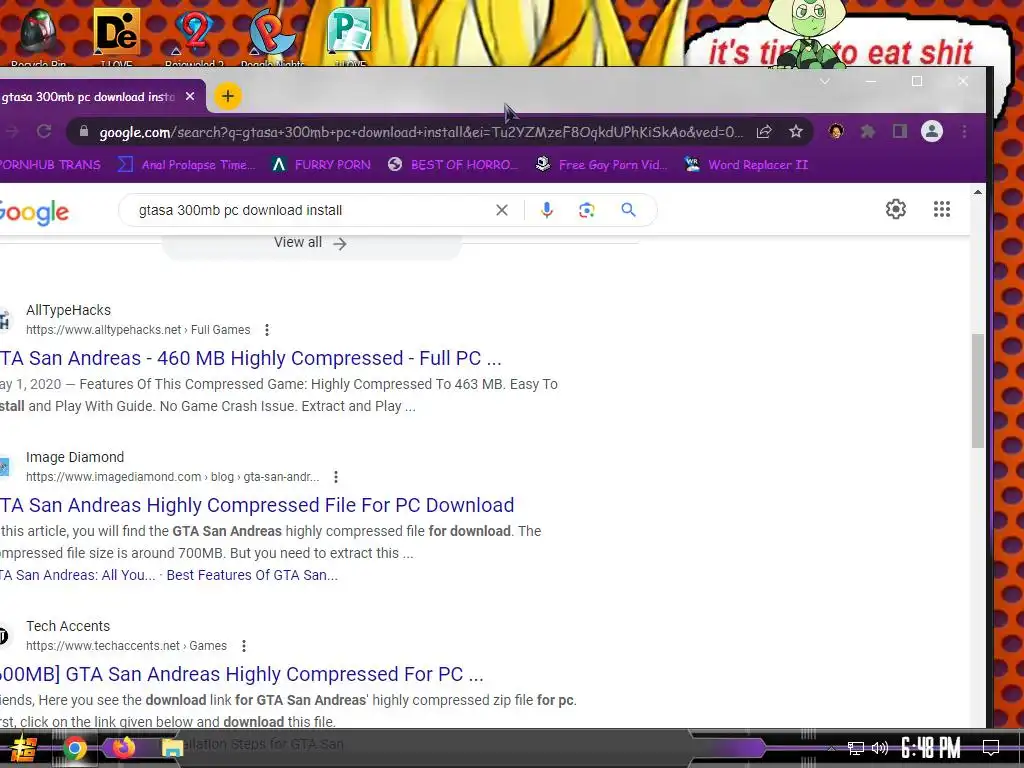Click the 'Tech Accents' site name
Image resolution: width=1024 pixels, height=768 pixels.
68,626
